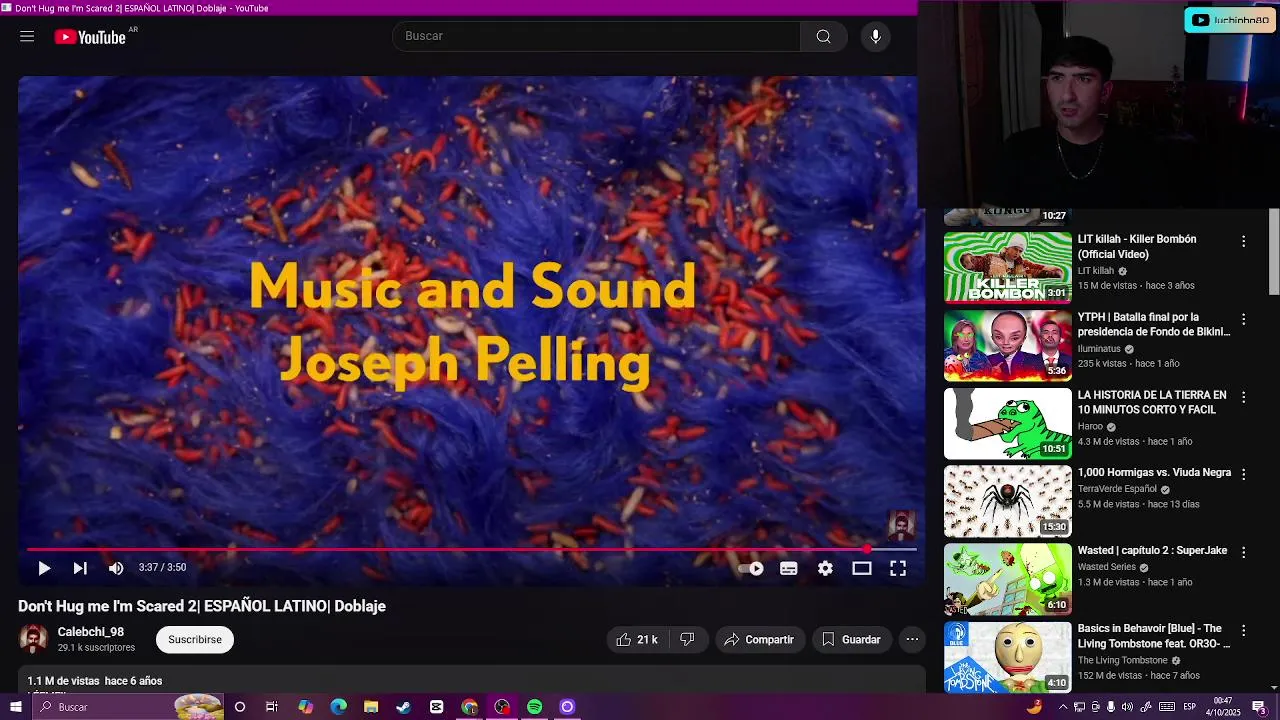Open options for the Wasted SuperJake video
The height and width of the screenshot is (720, 1280).
pyautogui.click(x=1243, y=552)
